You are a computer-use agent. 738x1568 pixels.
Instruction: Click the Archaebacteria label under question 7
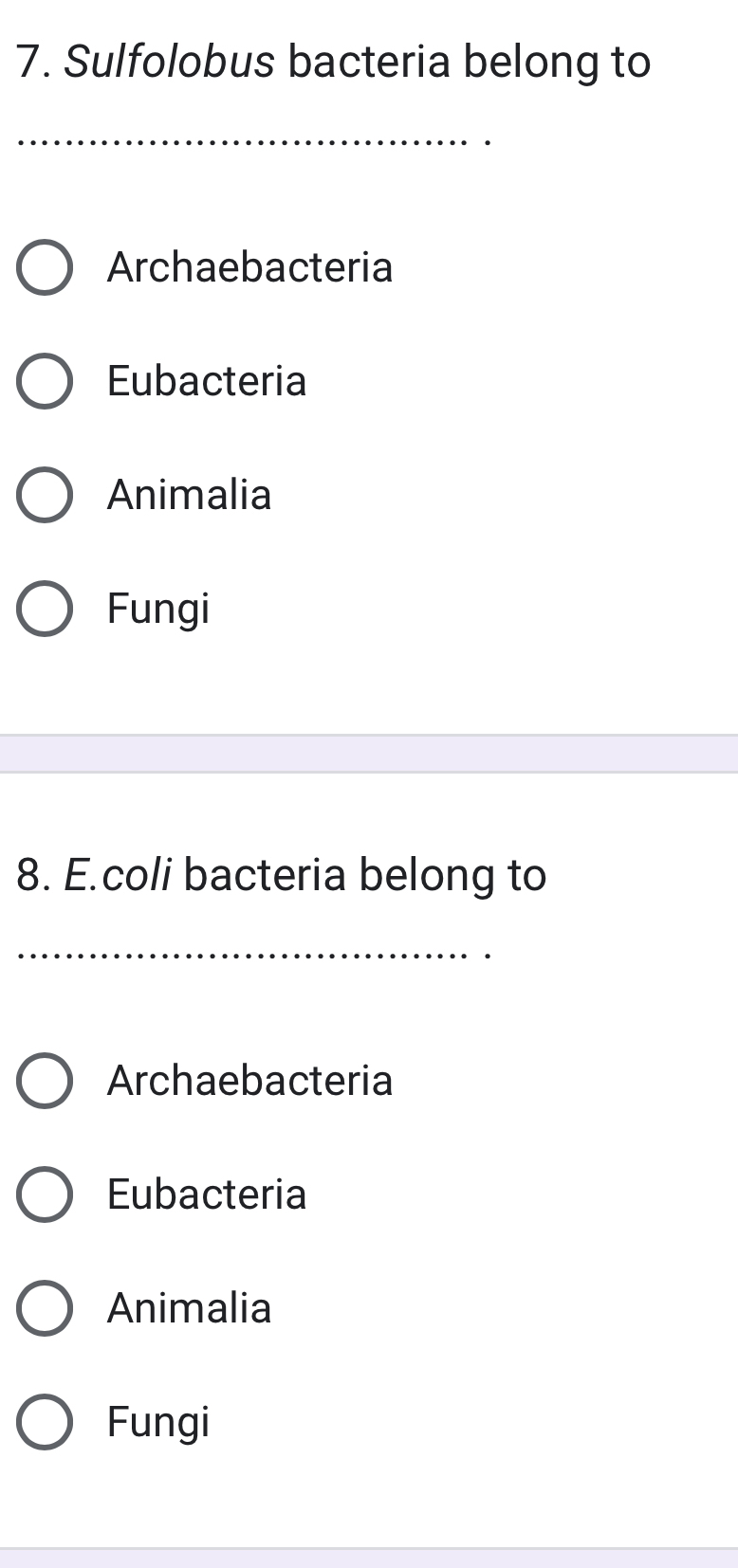click(x=250, y=267)
